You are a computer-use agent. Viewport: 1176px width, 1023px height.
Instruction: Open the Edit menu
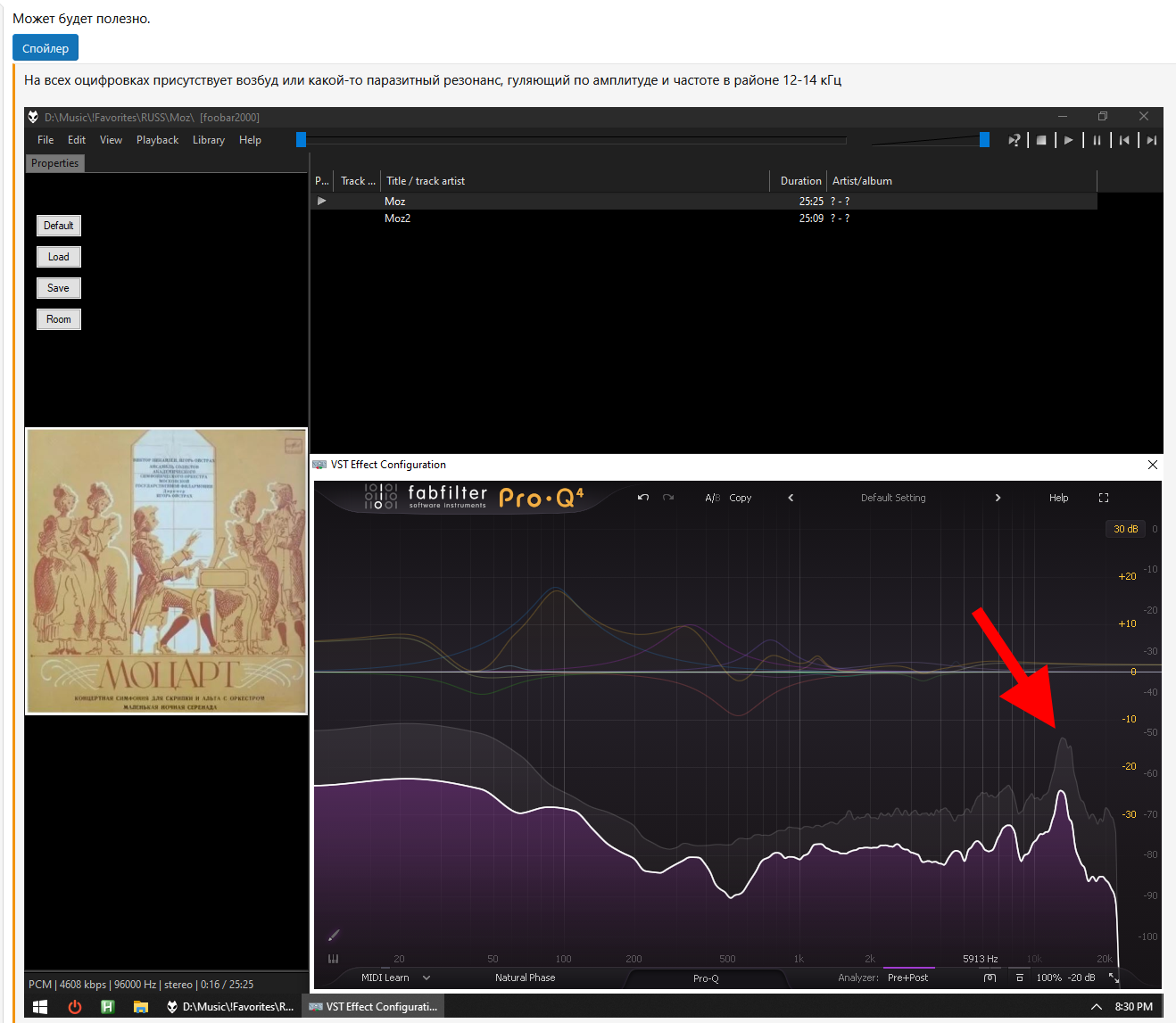77,140
